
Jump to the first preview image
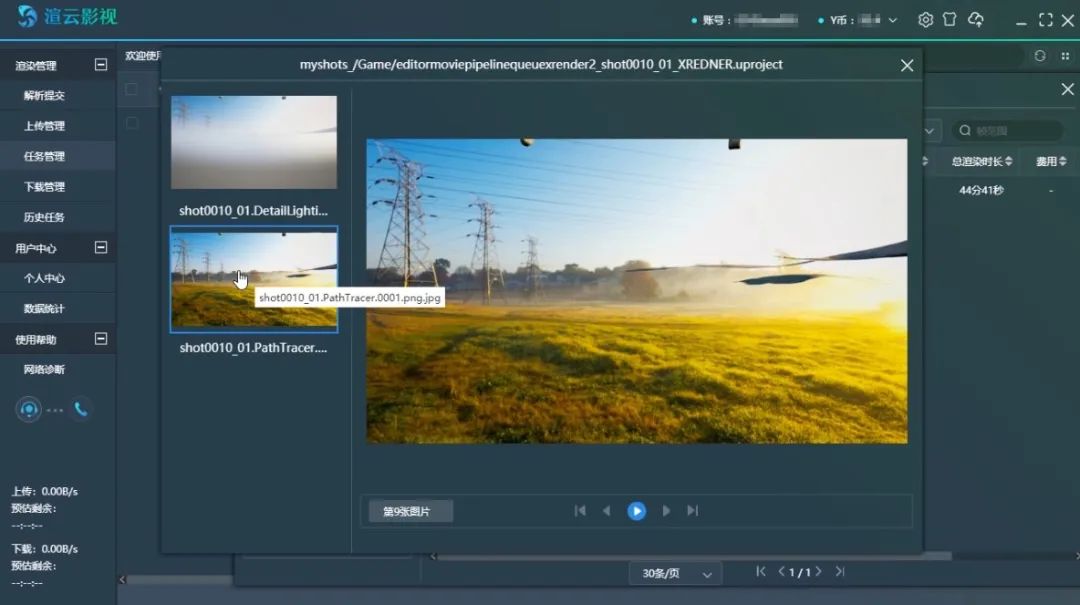coord(580,511)
